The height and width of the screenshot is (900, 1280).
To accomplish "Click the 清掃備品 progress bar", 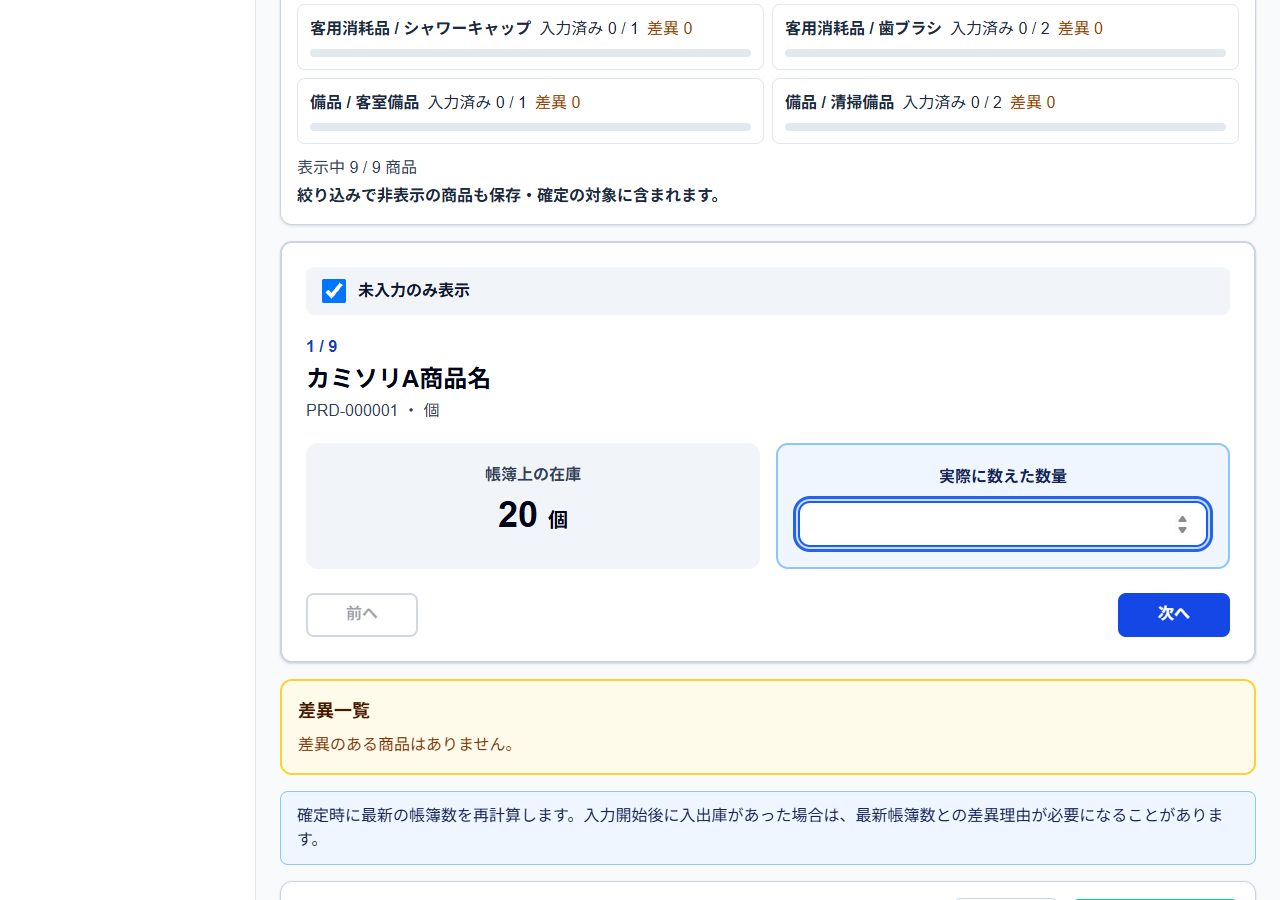I will click(x=1005, y=127).
